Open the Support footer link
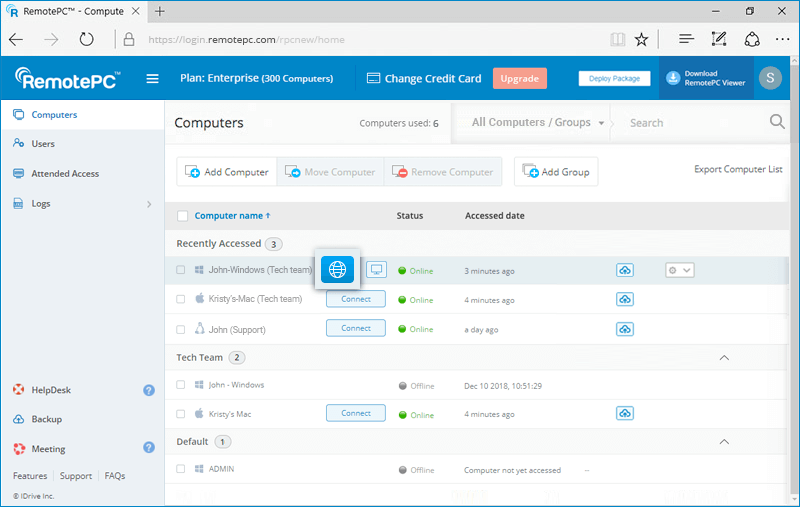Screen dimensions: 800x507 76,476
